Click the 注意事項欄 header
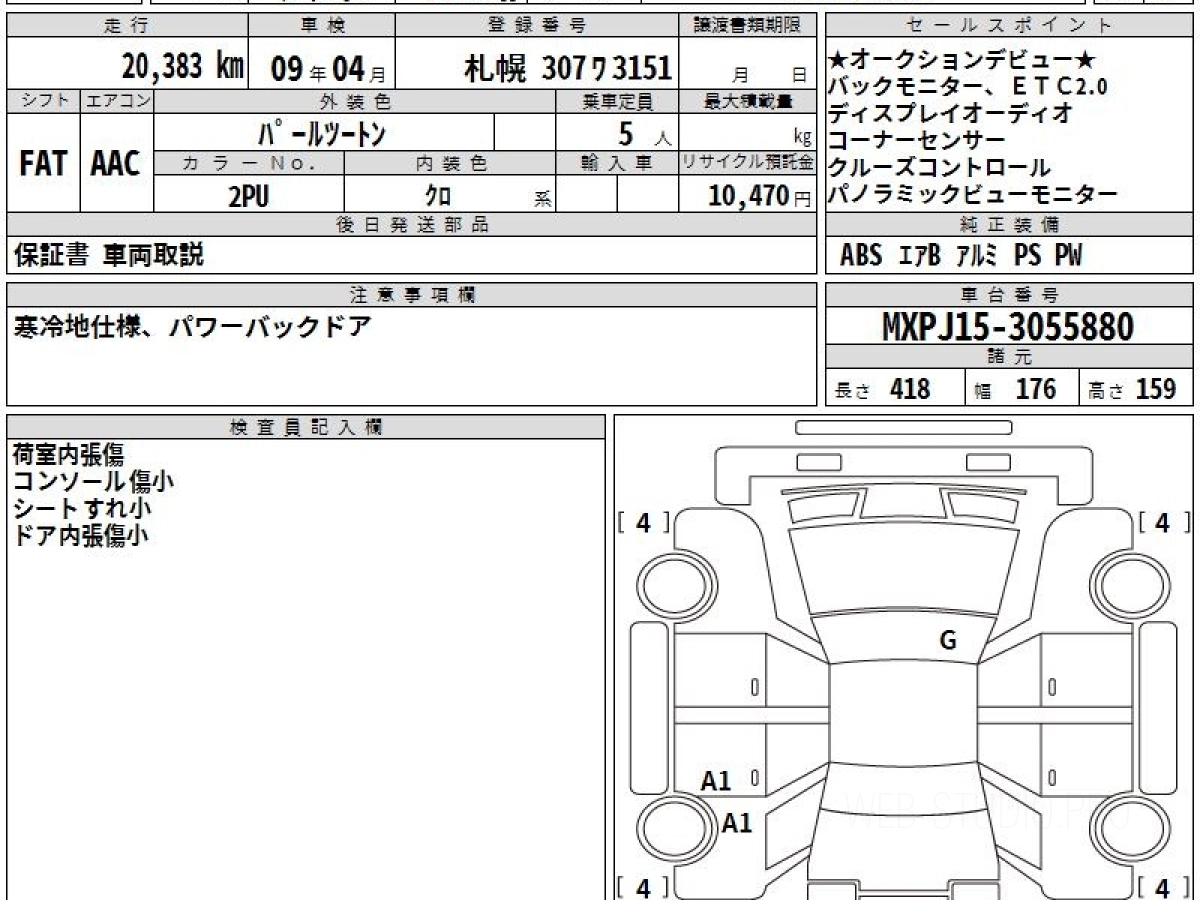The height and width of the screenshot is (900, 1200). click(411, 295)
